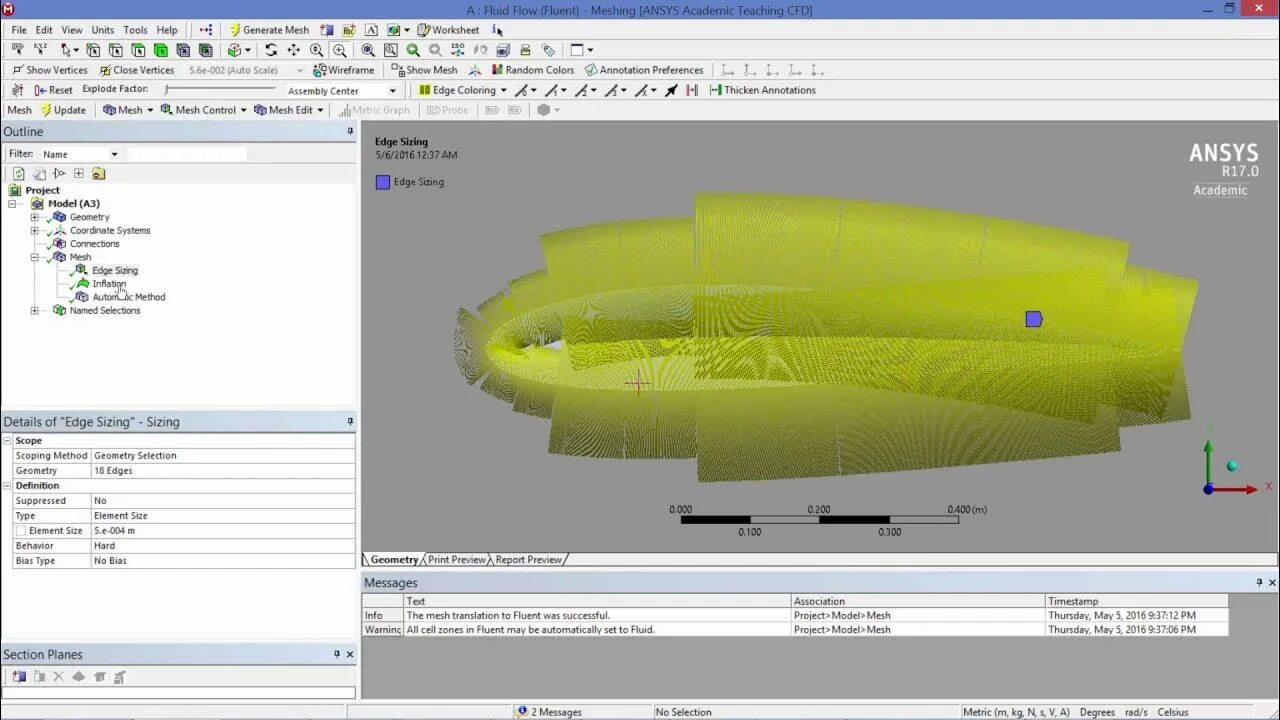Click the folder icon in Outline toolbar
The image size is (1280, 720).
[98, 173]
